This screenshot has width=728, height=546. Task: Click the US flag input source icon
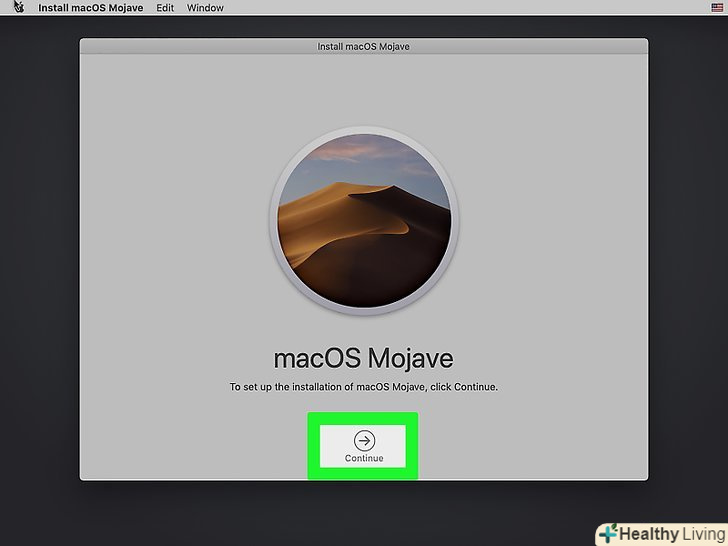[717, 7]
